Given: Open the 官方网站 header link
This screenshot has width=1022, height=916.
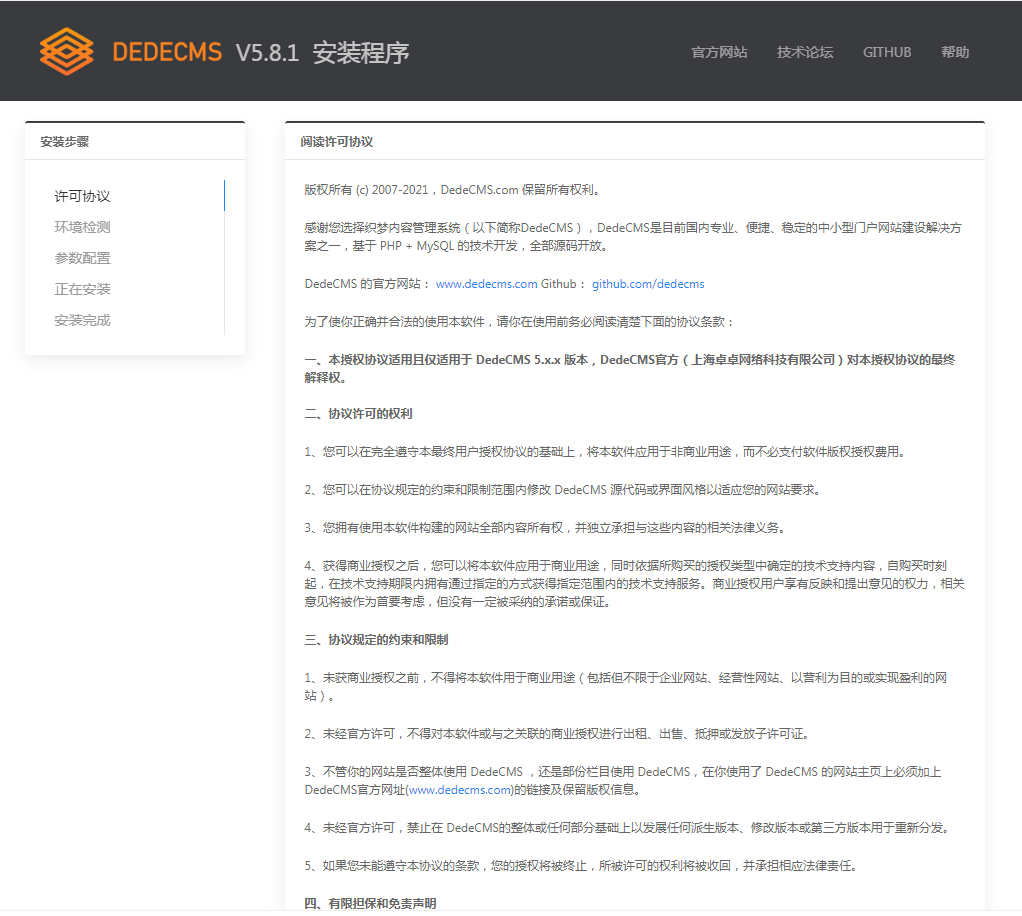Looking at the screenshot, I should click(719, 52).
